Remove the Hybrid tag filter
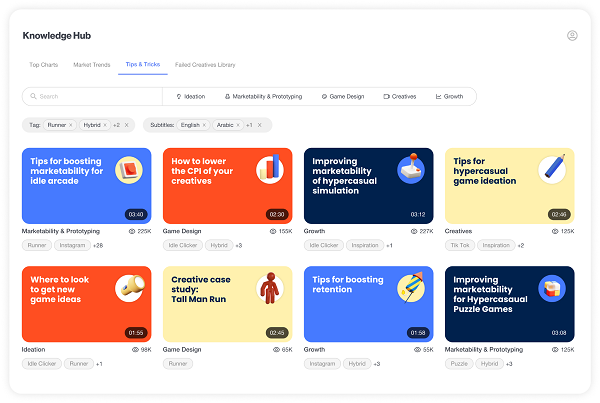The width and height of the screenshot is (600, 403). 106,125
